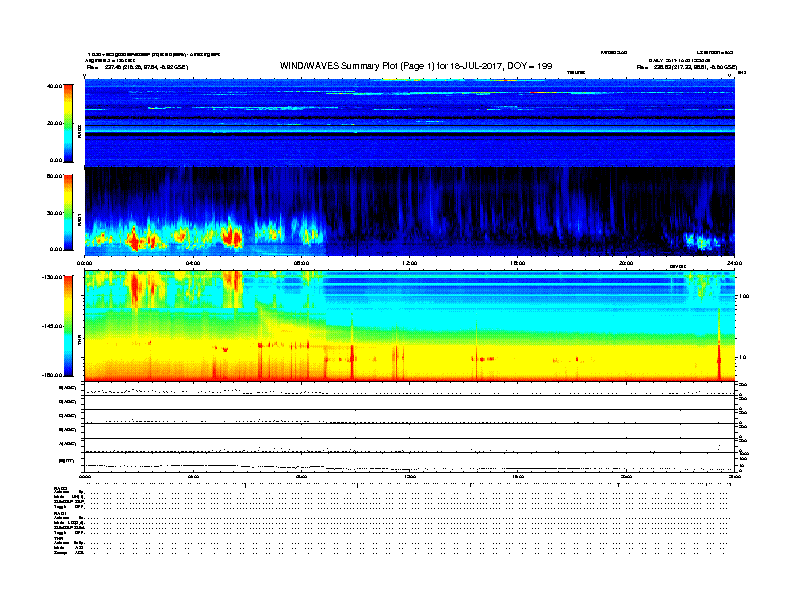The height and width of the screenshot is (612, 792).
Task: Click the TNR vertical axis label
Action: pos(79,341)
